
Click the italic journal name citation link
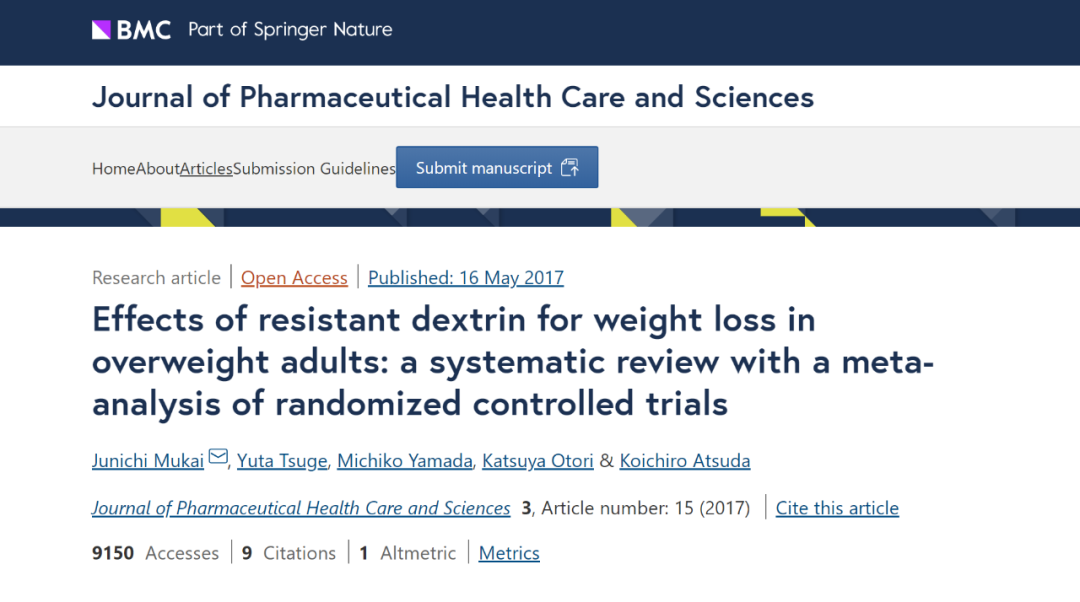[301, 508]
